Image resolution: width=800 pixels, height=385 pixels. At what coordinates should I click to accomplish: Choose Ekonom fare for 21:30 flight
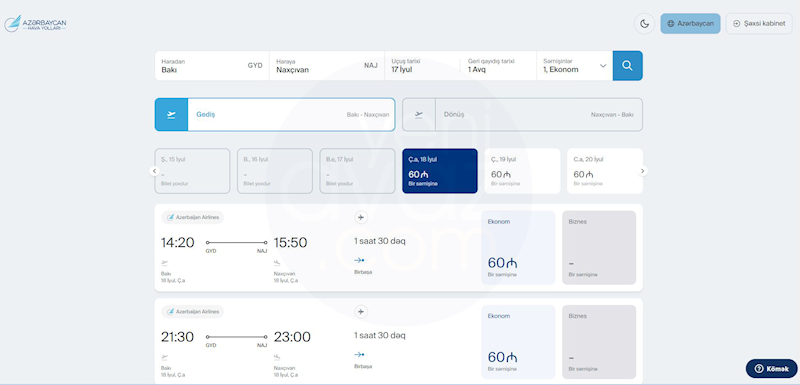coord(518,342)
